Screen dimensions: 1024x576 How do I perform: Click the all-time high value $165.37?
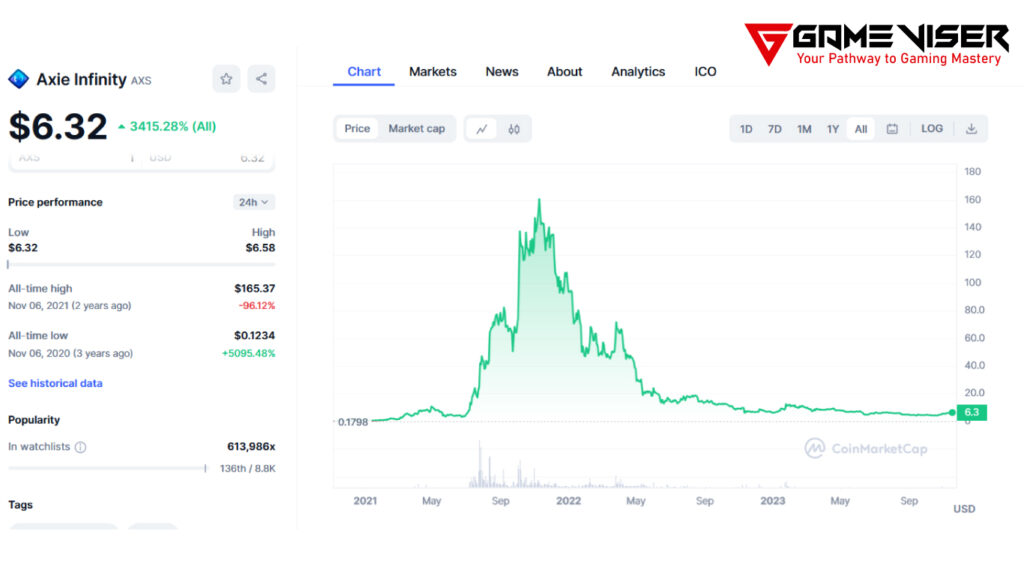click(x=255, y=289)
